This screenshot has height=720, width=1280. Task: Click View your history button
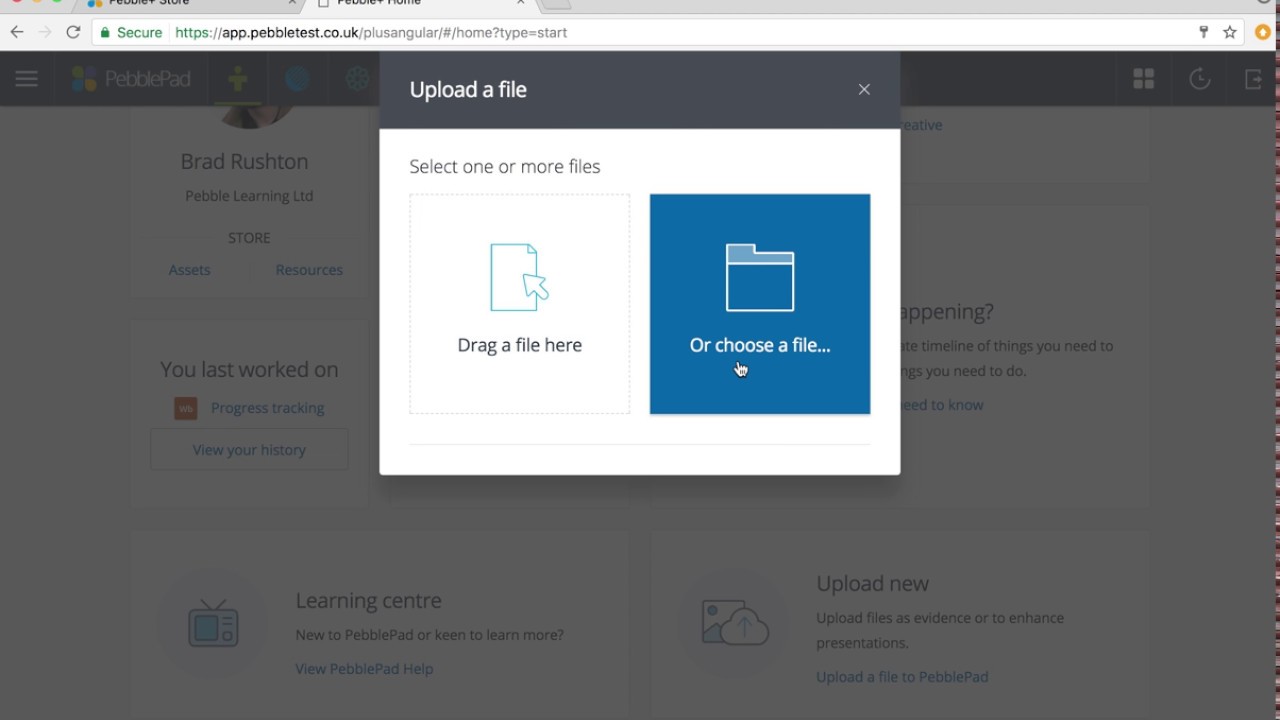click(x=249, y=450)
